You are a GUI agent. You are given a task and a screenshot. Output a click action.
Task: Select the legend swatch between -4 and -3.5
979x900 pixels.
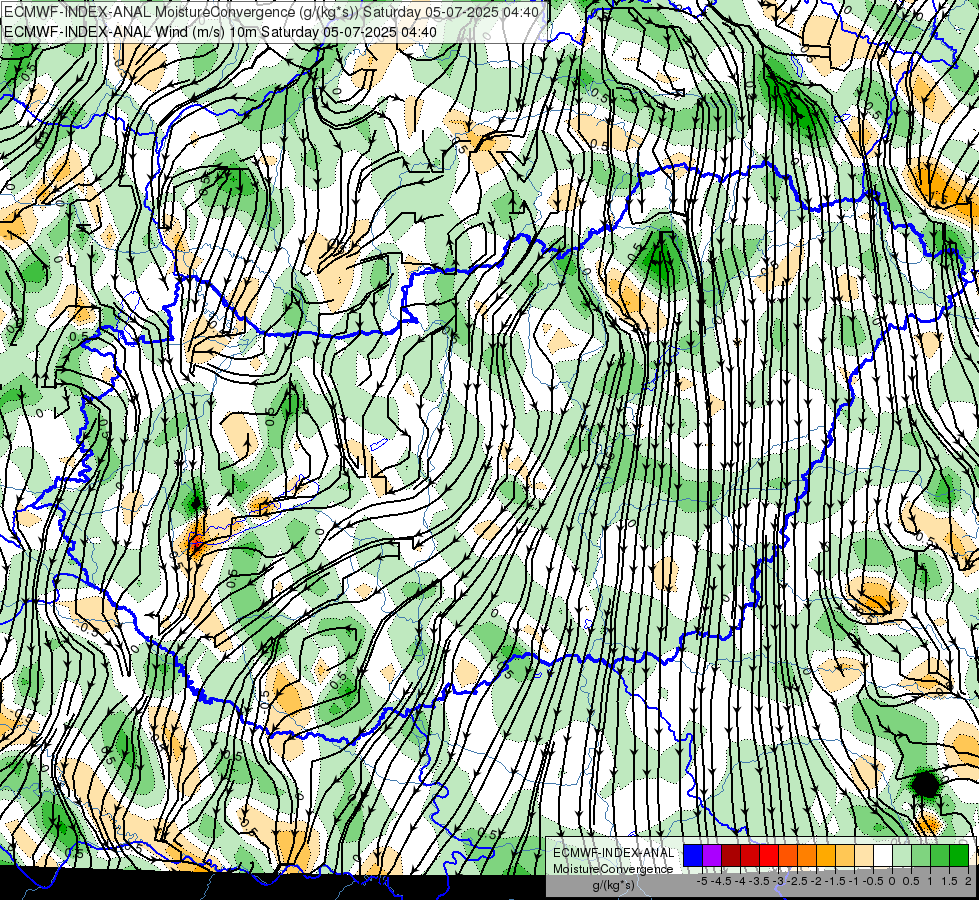coord(750,855)
